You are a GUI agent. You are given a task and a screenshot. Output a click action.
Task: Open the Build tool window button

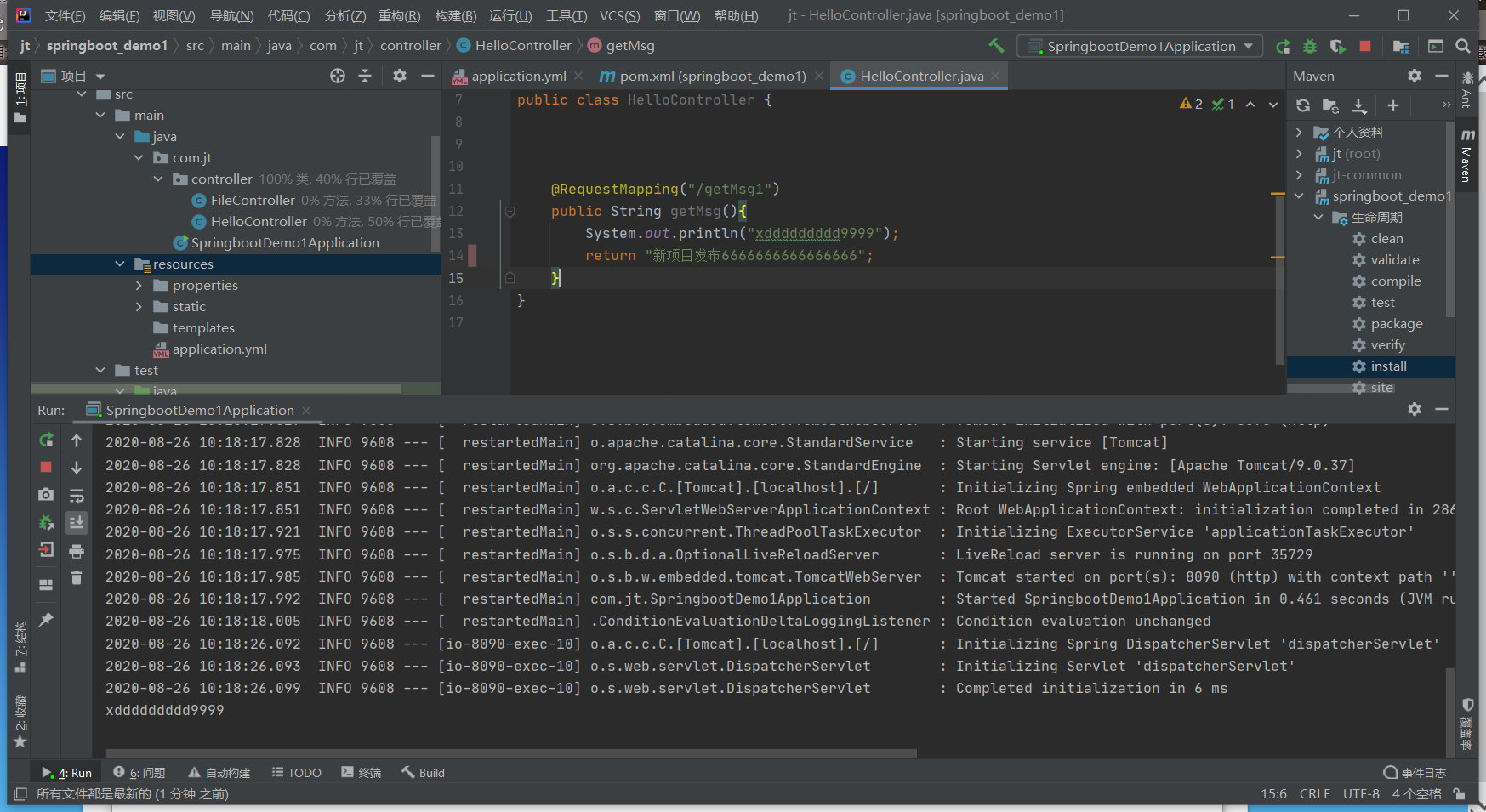point(424,772)
